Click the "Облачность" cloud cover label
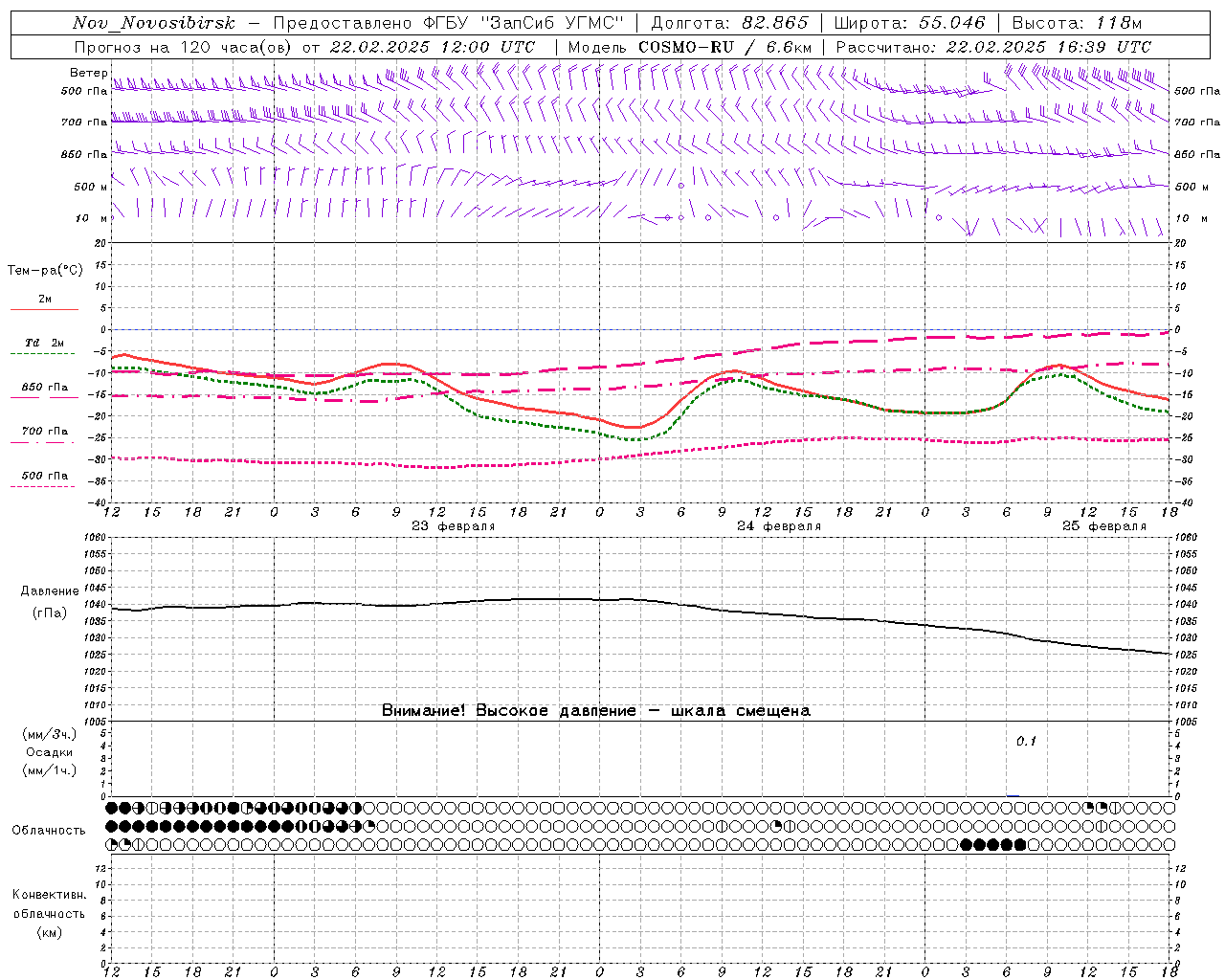This screenshot has width=1225, height=980. point(49,830)
